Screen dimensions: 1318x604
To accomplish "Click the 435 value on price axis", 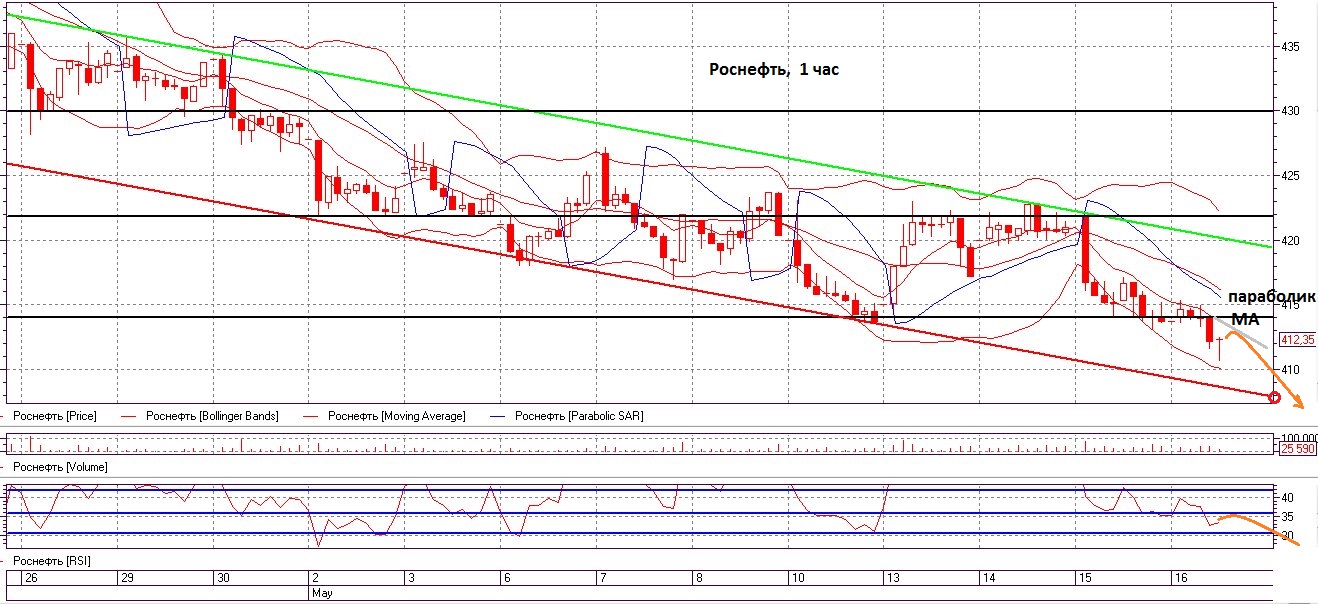I will [x=1290, y=46].
